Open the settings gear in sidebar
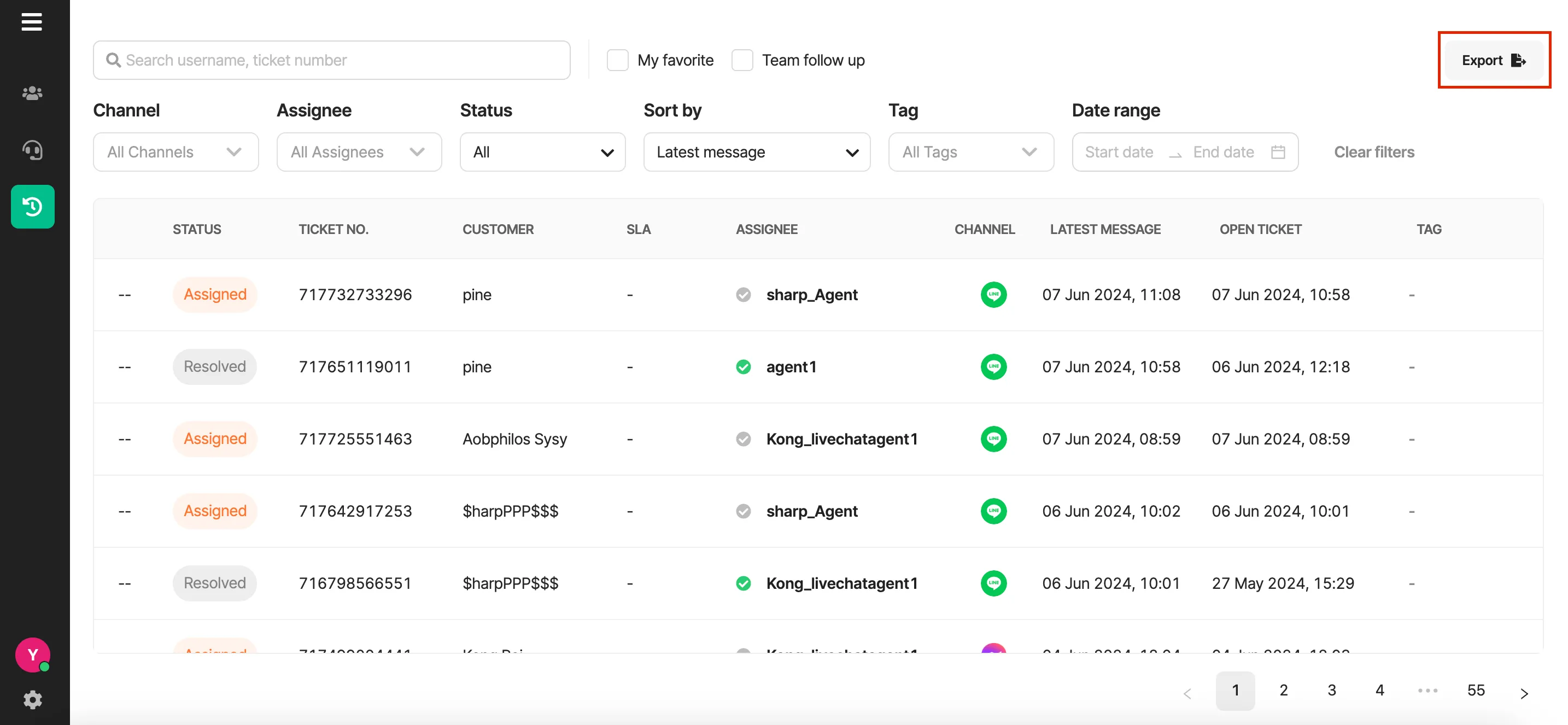 coord(32,699)
